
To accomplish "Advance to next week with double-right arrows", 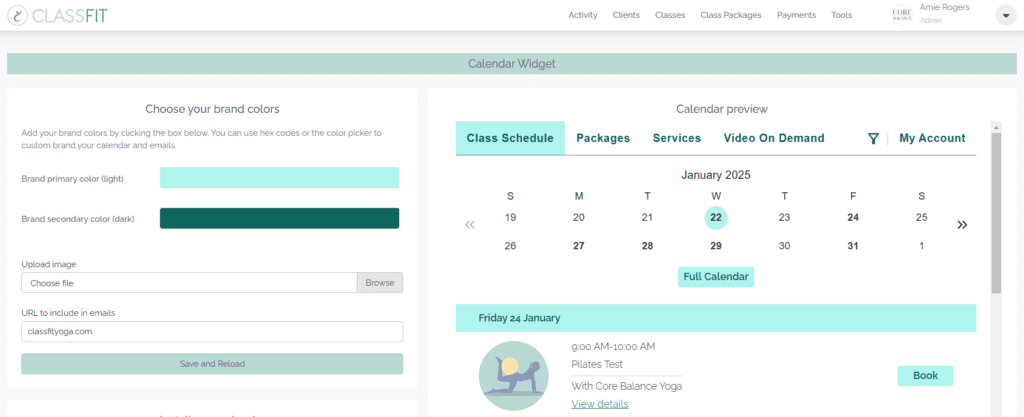I will pos(962,225).
